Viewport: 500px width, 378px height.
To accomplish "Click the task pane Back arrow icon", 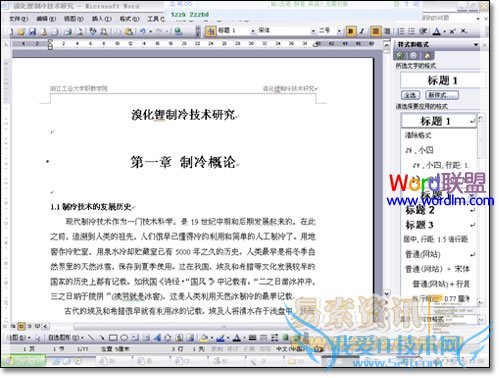I will [x=401, y=56].
